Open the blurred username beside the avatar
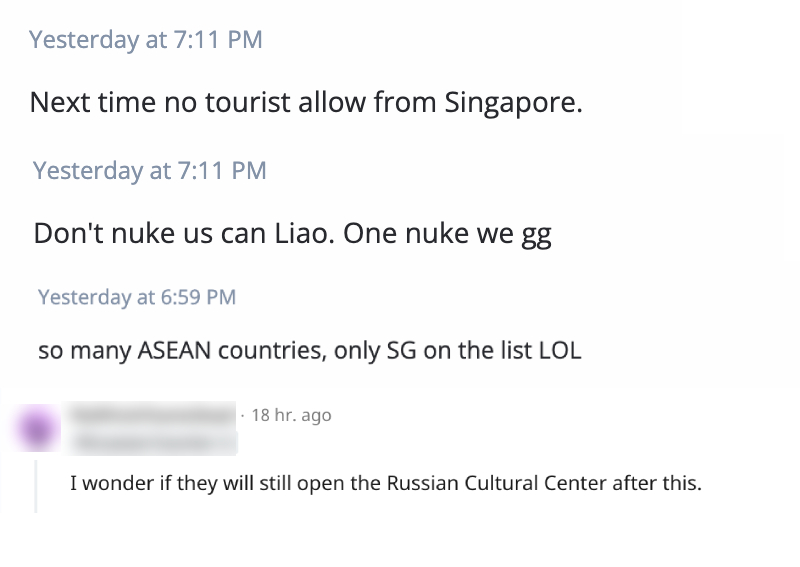 pyautogui.click(x=152, y=414)
